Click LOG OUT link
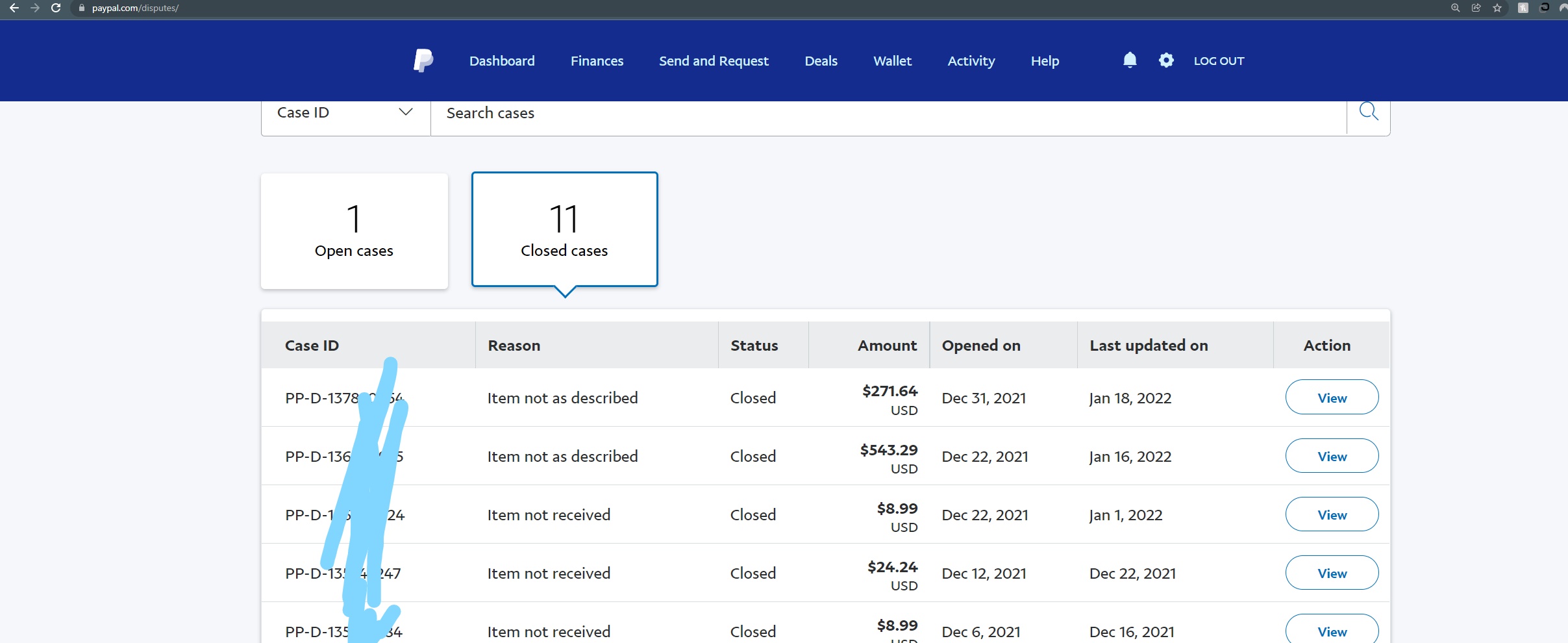This screenshot has width=1568, height=643. pos(1219,61)
